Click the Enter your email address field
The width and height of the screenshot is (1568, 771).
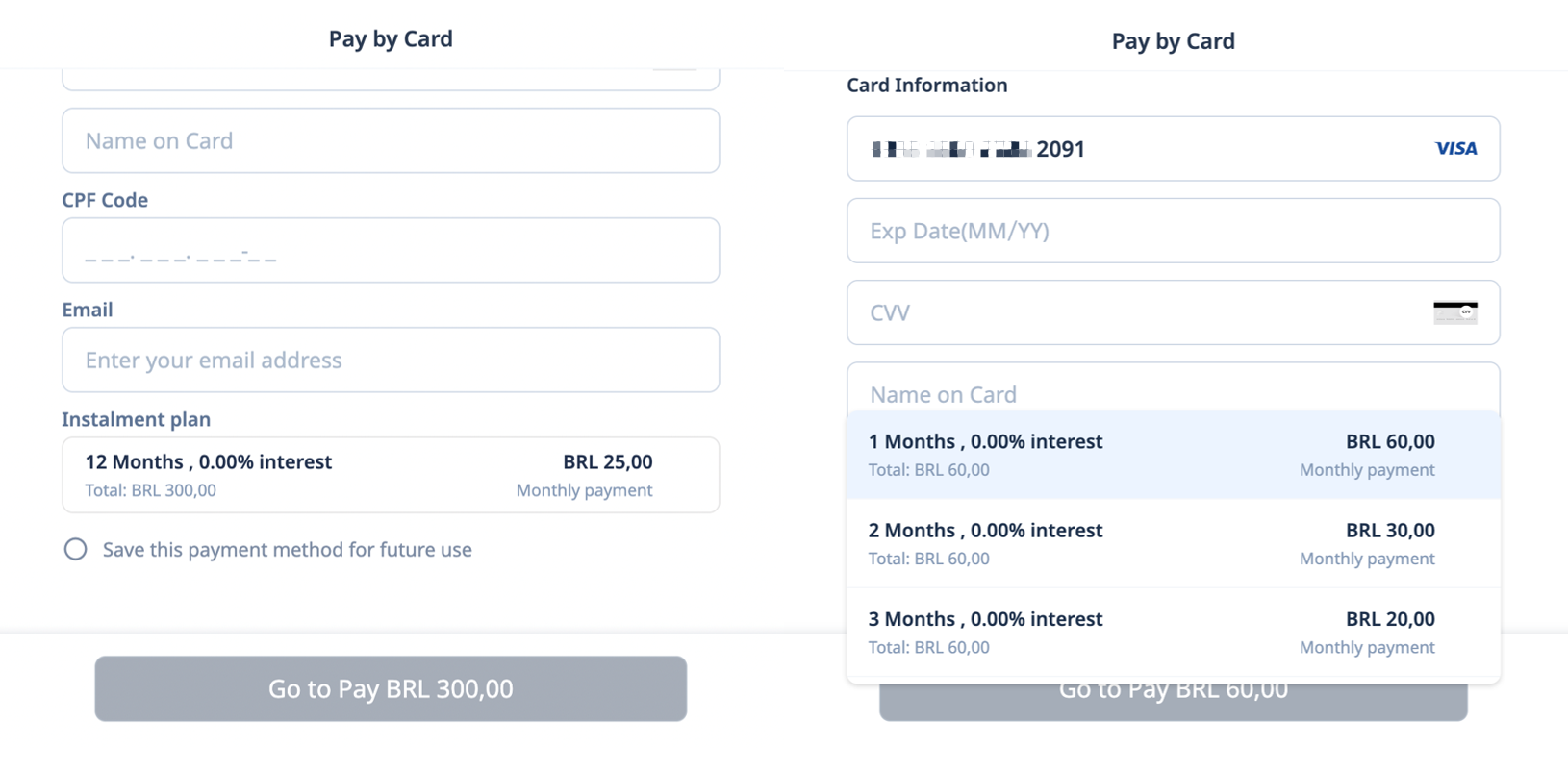click(391, 360)
